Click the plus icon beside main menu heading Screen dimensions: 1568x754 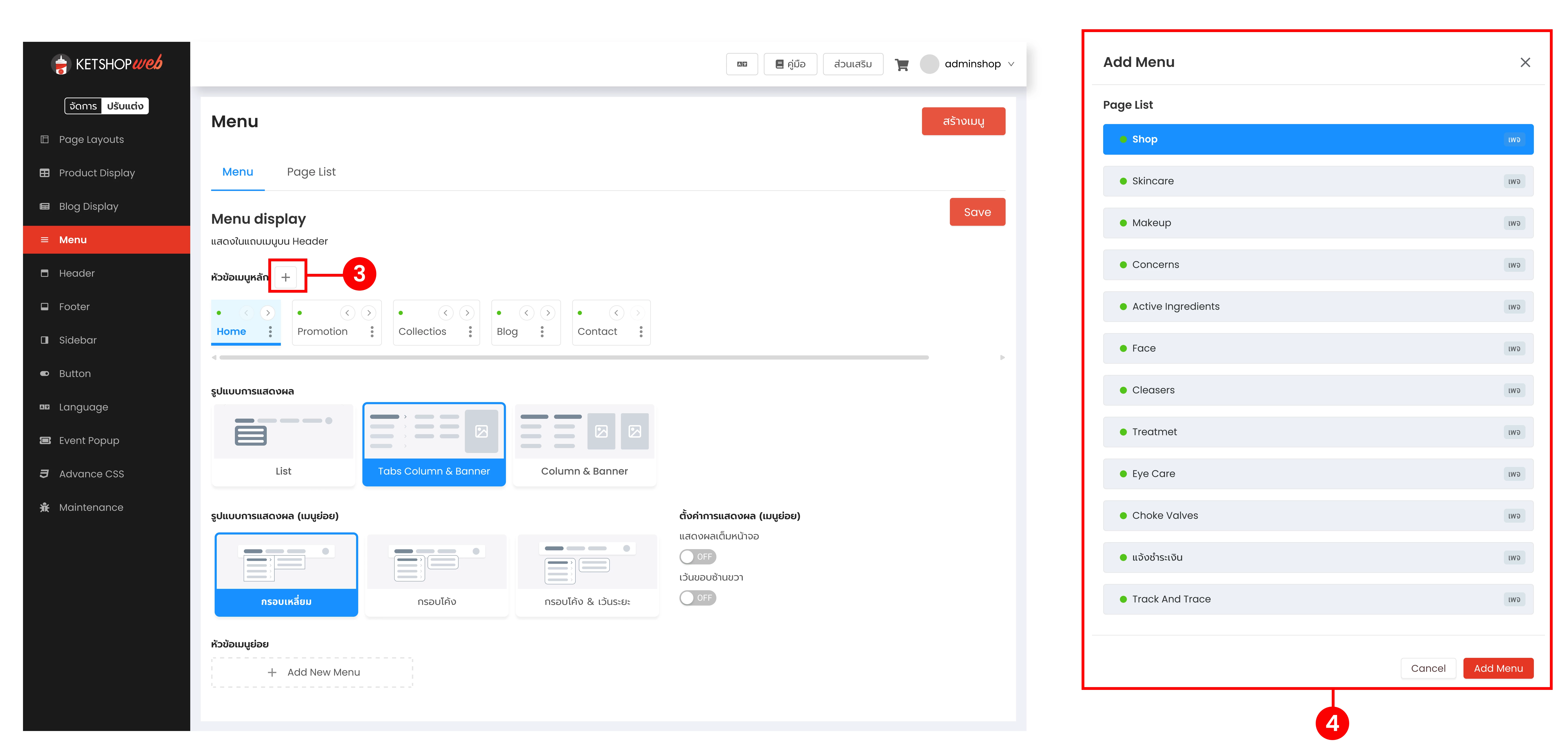point(285,278)
